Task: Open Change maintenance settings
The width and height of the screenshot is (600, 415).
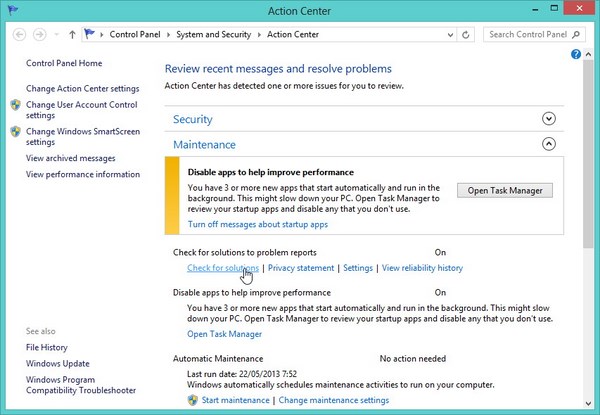Action: [334, 400]
